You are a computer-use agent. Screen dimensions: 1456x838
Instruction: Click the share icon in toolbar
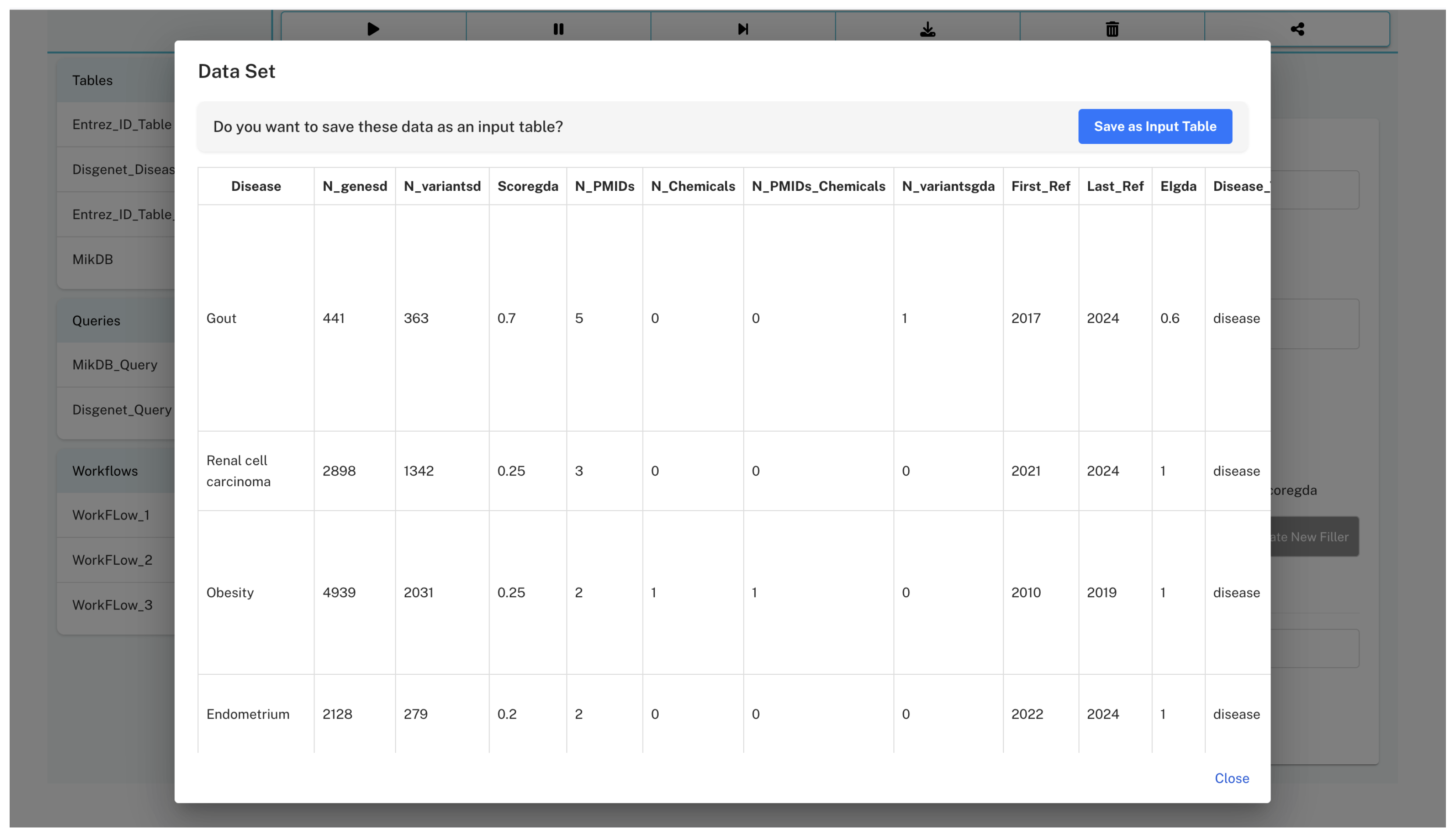click(x=1297, y=29)
